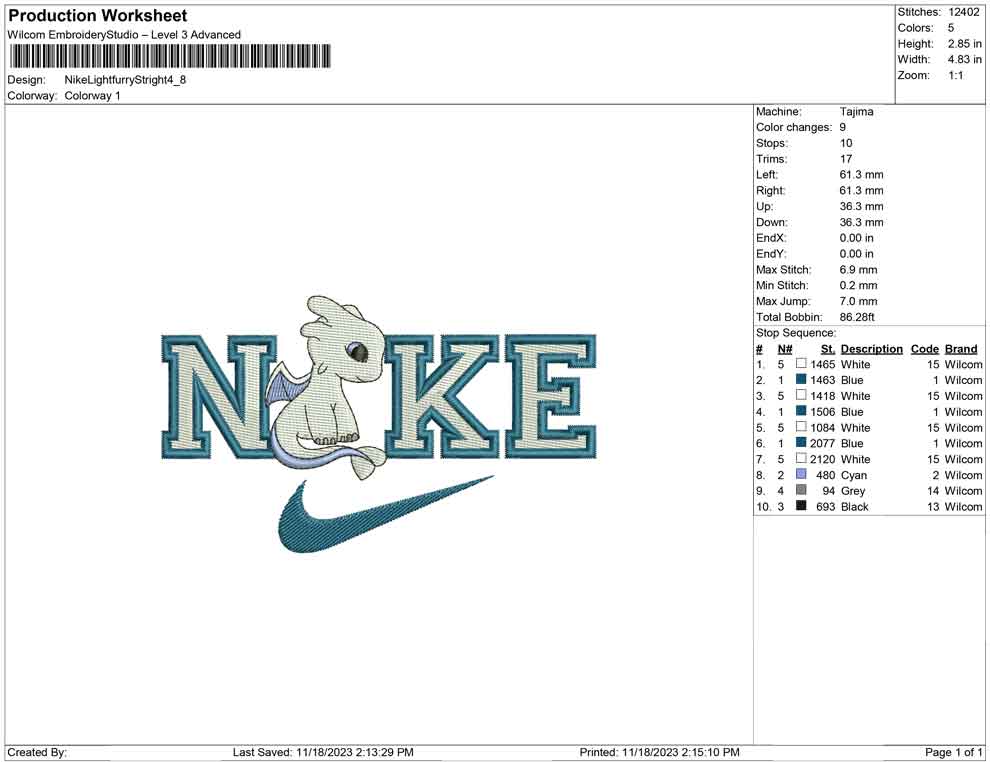Click the Machine value Tajima
This screenshot has width=990, height=762.
pyautogui.click(x=857, y=112)
